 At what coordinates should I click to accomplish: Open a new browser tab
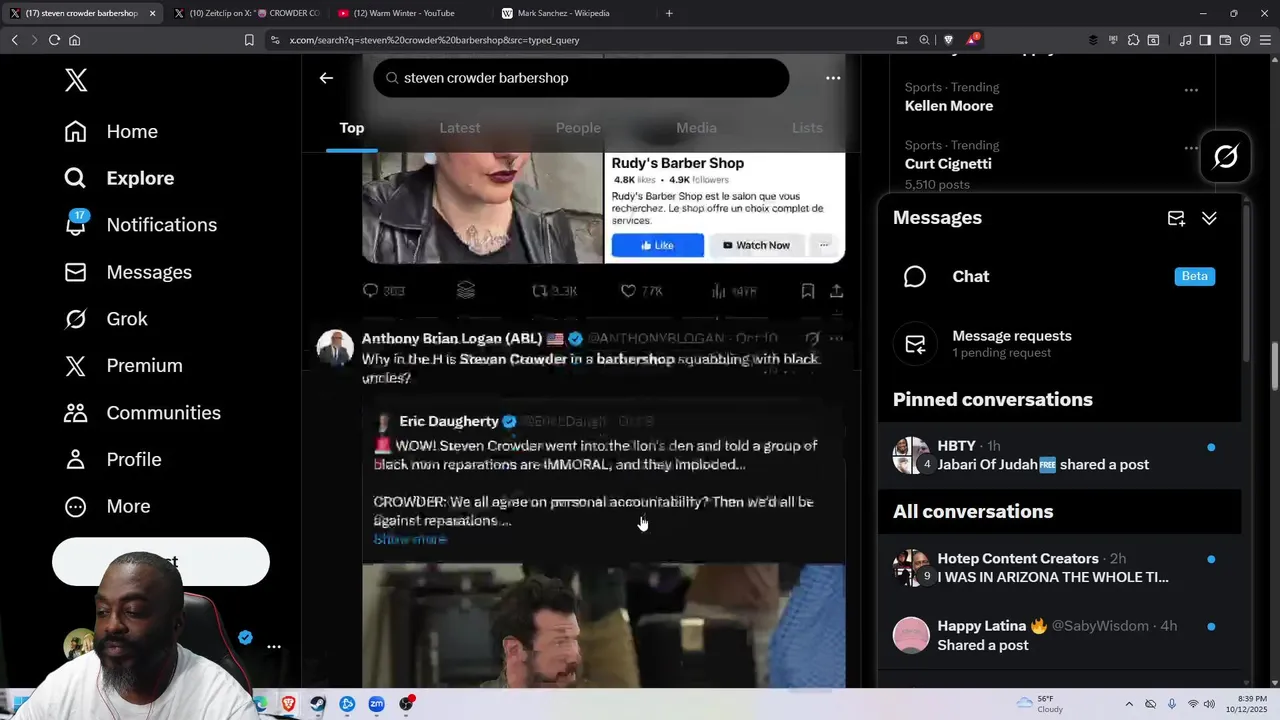[x=669, y=13]
